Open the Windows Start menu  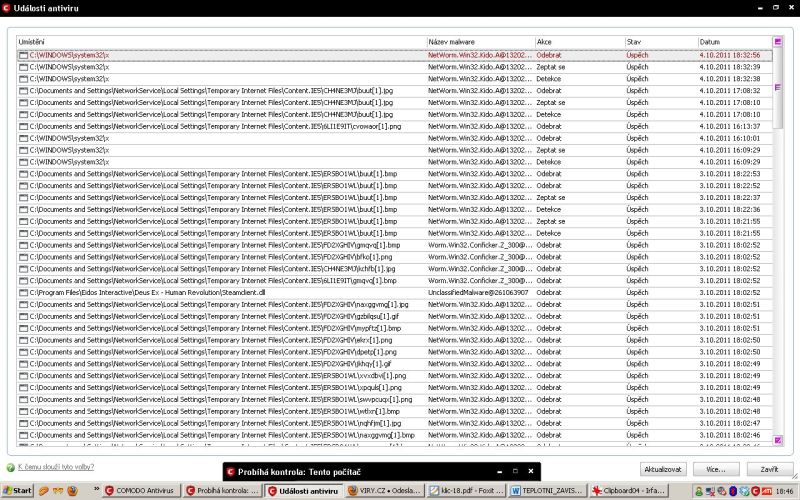(x=17, y=491)
